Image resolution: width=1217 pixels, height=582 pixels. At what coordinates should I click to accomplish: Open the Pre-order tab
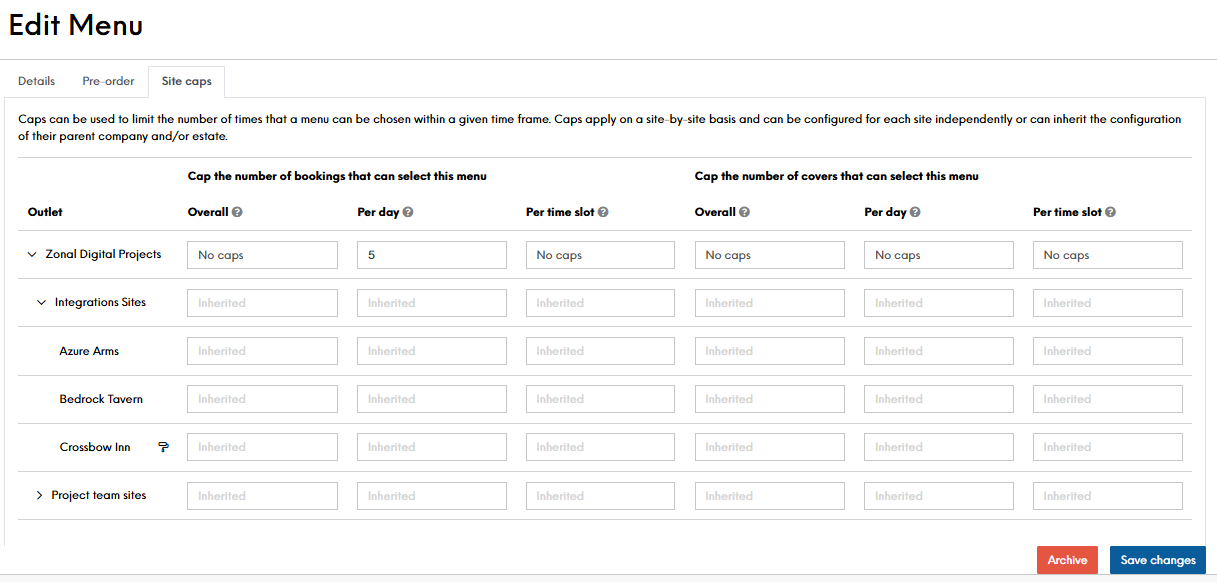coord(108,81)
